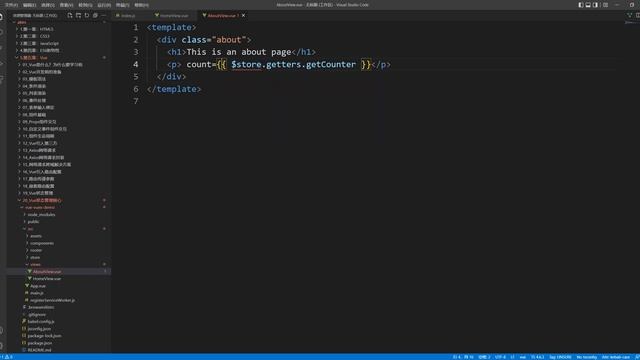Open errors and warnings indicator in status bar
Image resolution: width=640 pixels, height=360 pixels.
pyautogui.click(x=7, y=357)
